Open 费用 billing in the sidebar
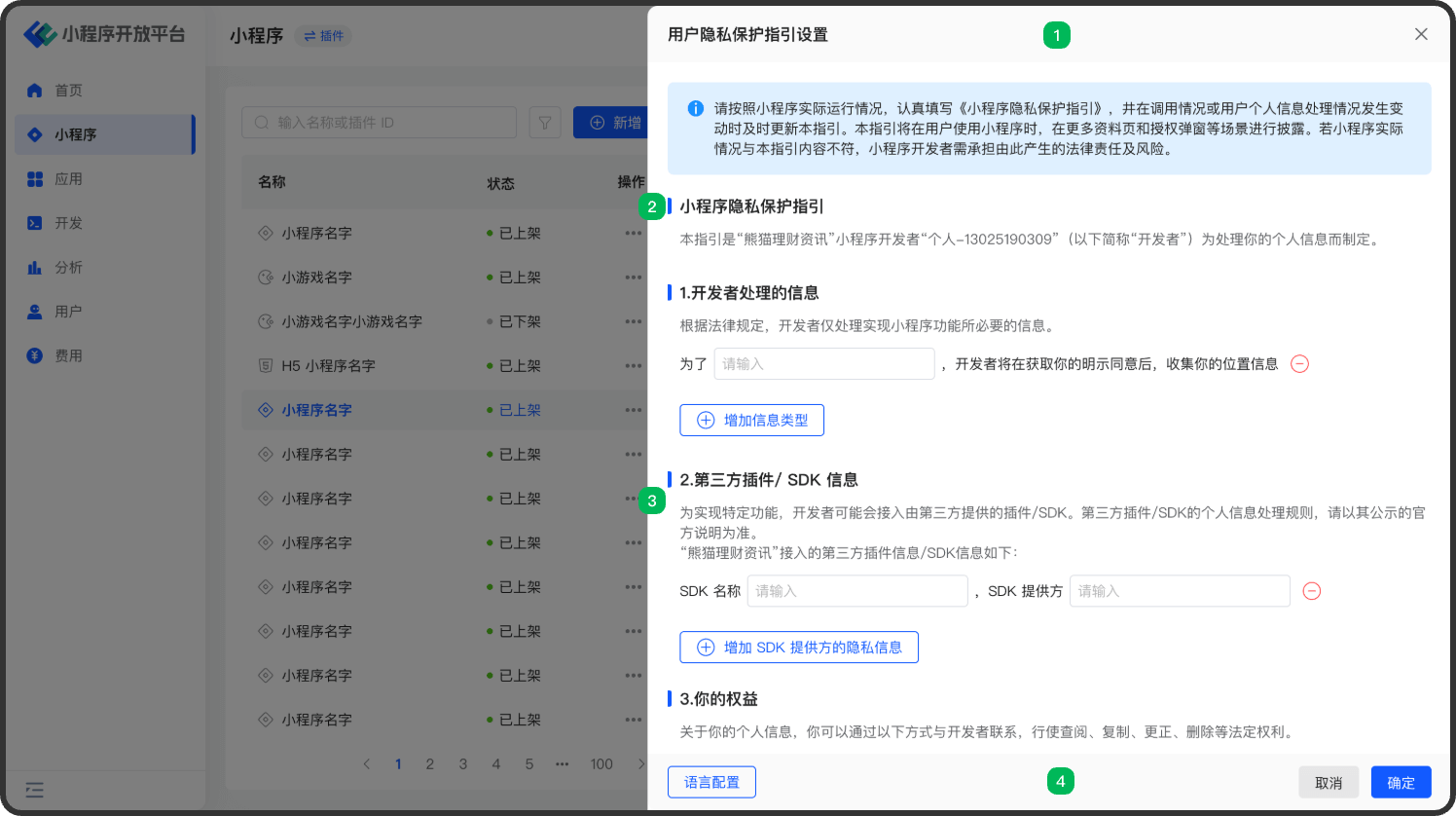 [x=68, y=356]
